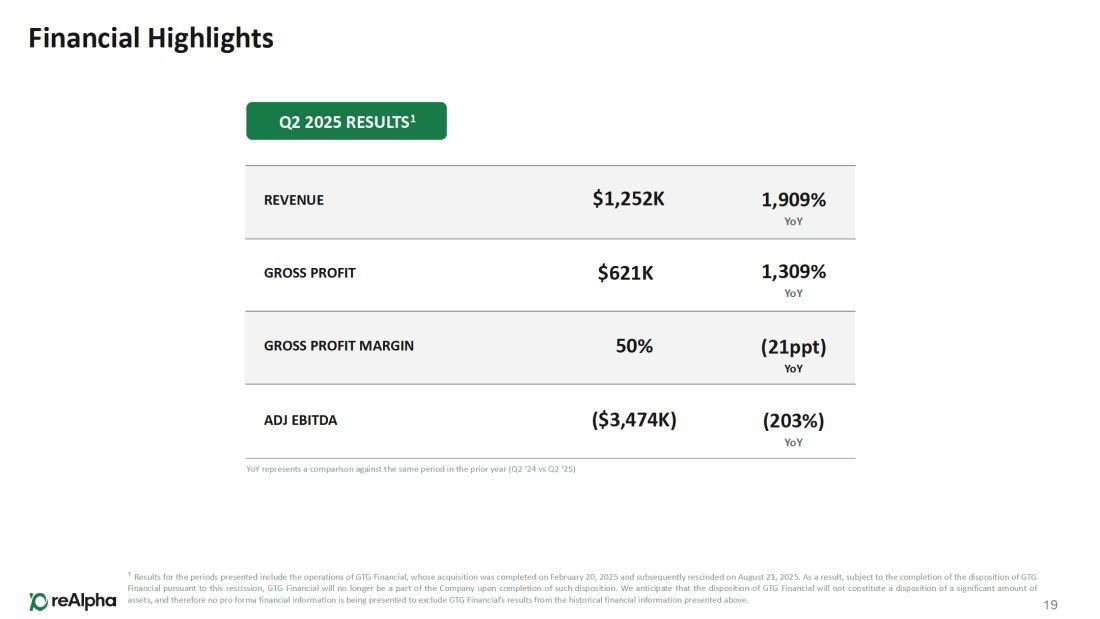This screenshot has width=1100, height=619.
Task: Select the REVENUE row label
Action: [294, 200]
